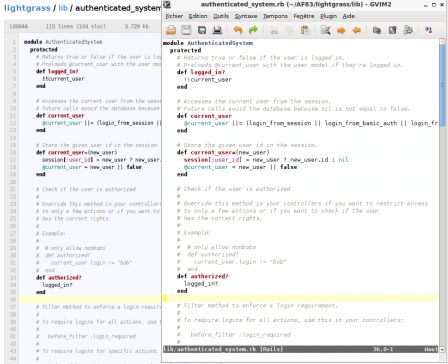Click the green Redo arrow icon
The image size is (448, 364).
[x=253, y=30]
